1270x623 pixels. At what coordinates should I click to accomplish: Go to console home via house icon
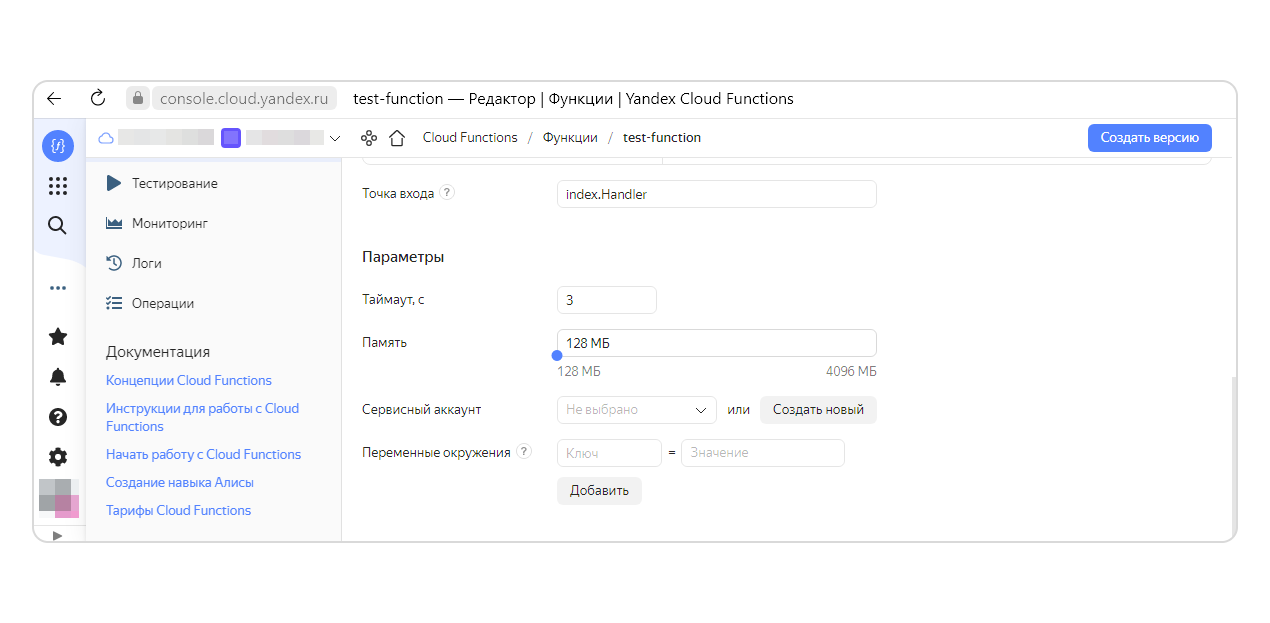click(x=397, y=138)
